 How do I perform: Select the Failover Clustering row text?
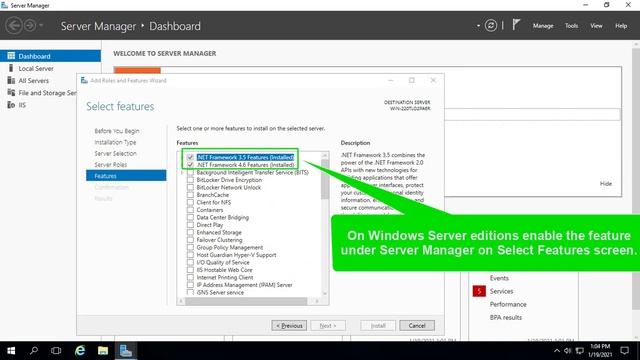tap(219, 240)
